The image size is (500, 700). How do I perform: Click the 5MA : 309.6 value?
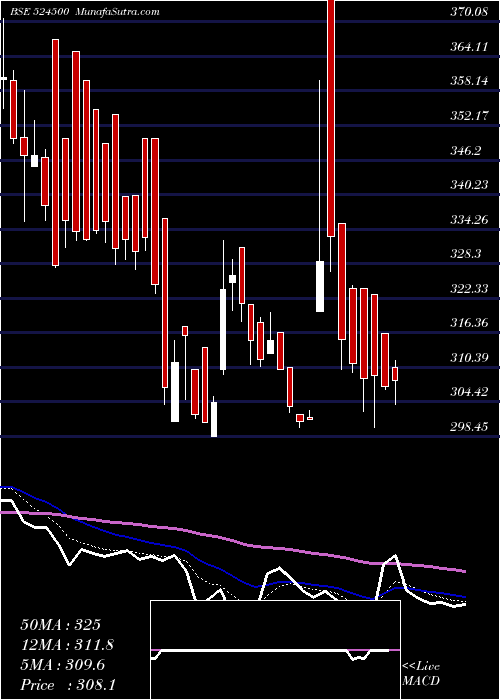pyautogui.click(x=62, y=665)
